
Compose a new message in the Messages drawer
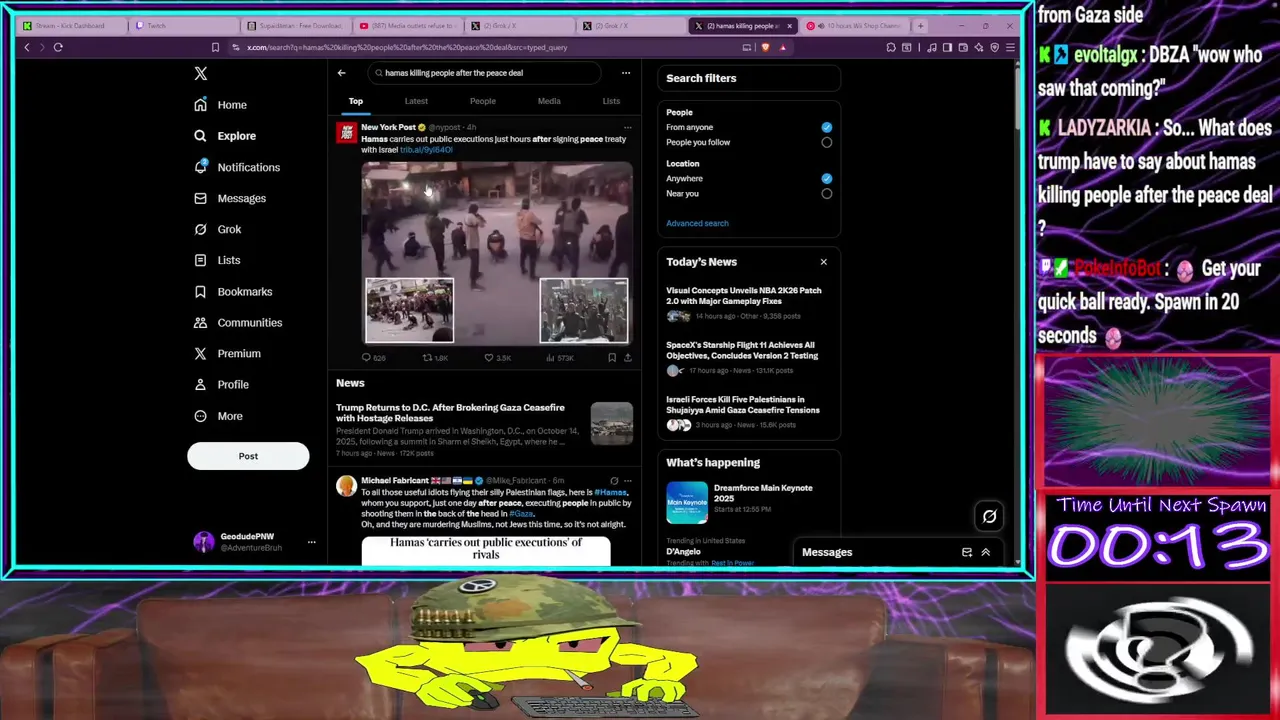pos(967,552)
